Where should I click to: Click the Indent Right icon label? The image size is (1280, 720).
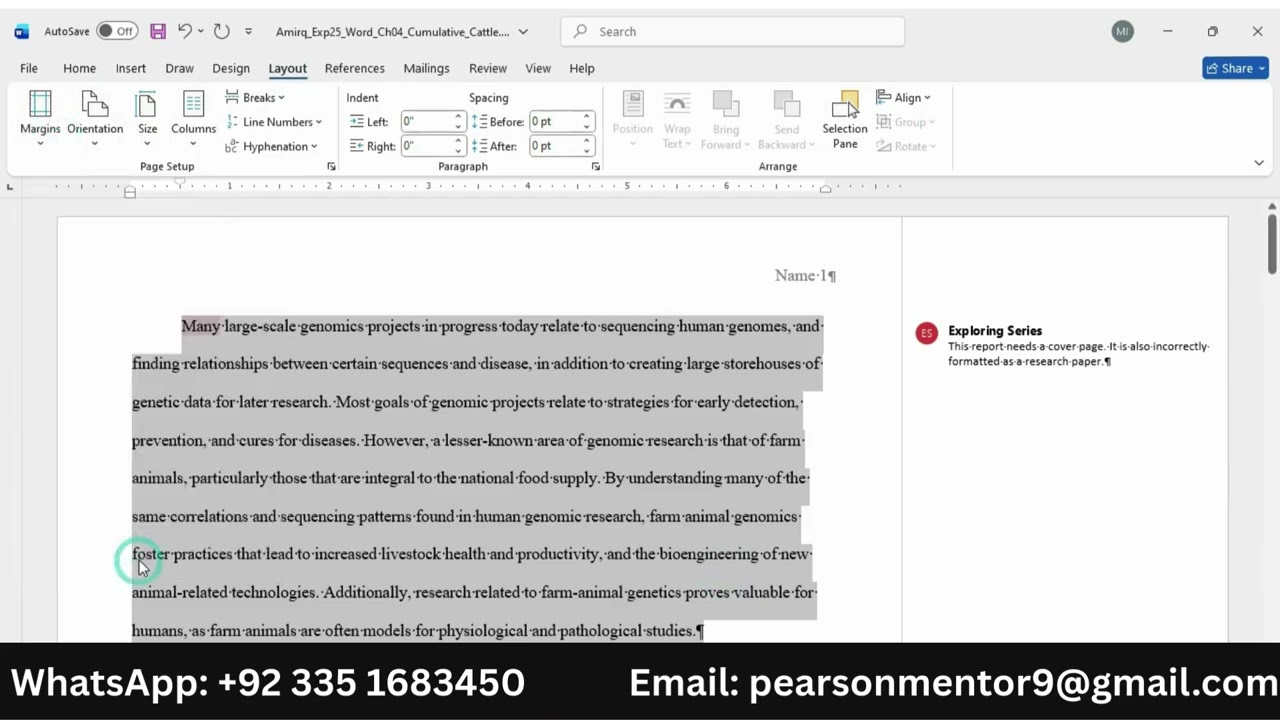[372, 146]
